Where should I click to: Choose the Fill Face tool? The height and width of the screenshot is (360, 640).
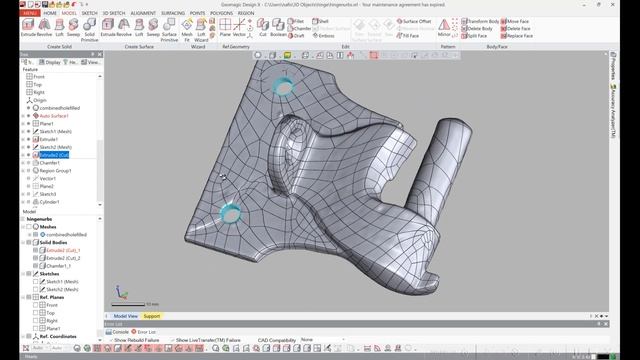click(408, 36)
